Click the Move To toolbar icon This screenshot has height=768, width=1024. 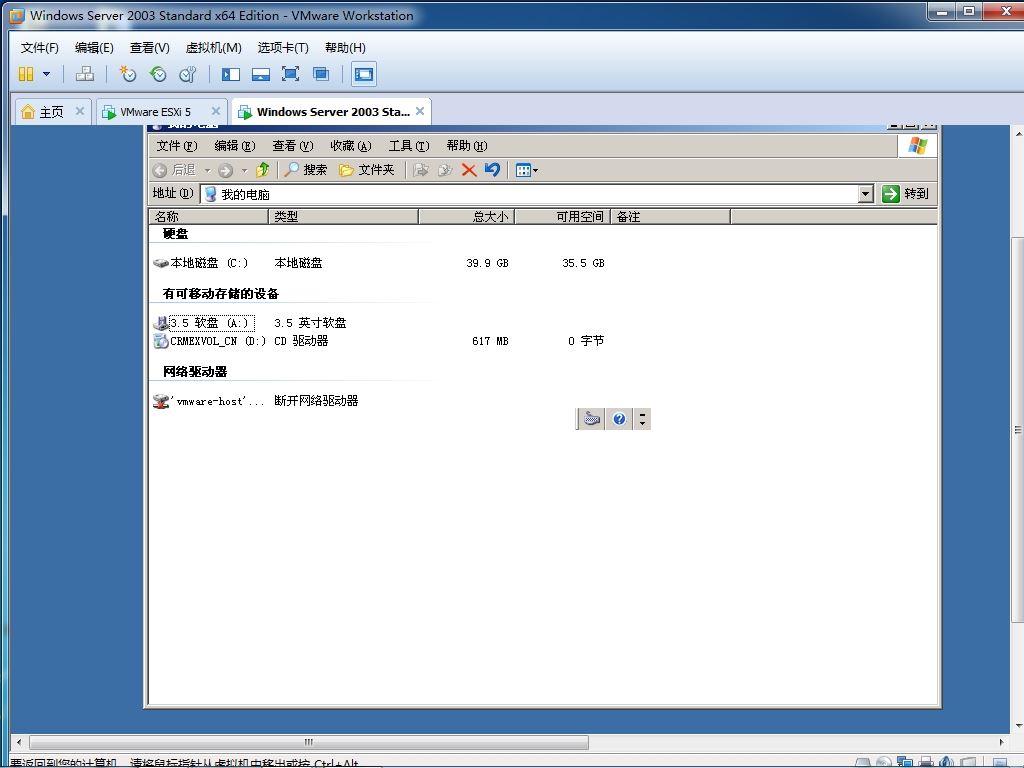point(421,170)
